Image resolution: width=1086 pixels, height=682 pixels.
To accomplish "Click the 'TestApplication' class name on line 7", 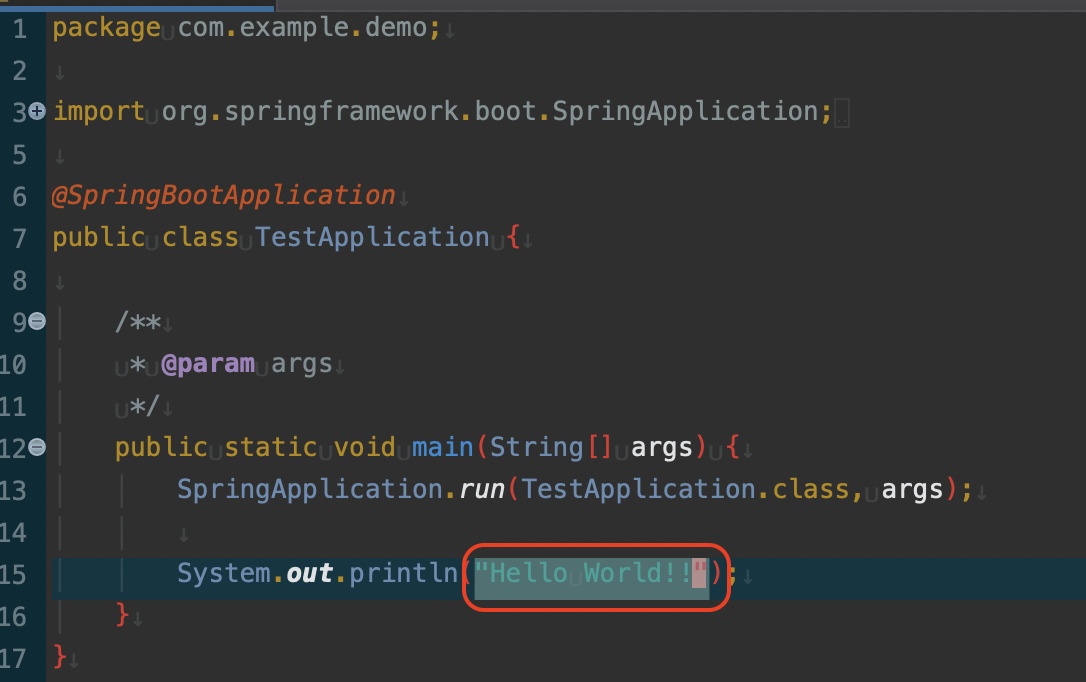I will [x=372, y=237].
